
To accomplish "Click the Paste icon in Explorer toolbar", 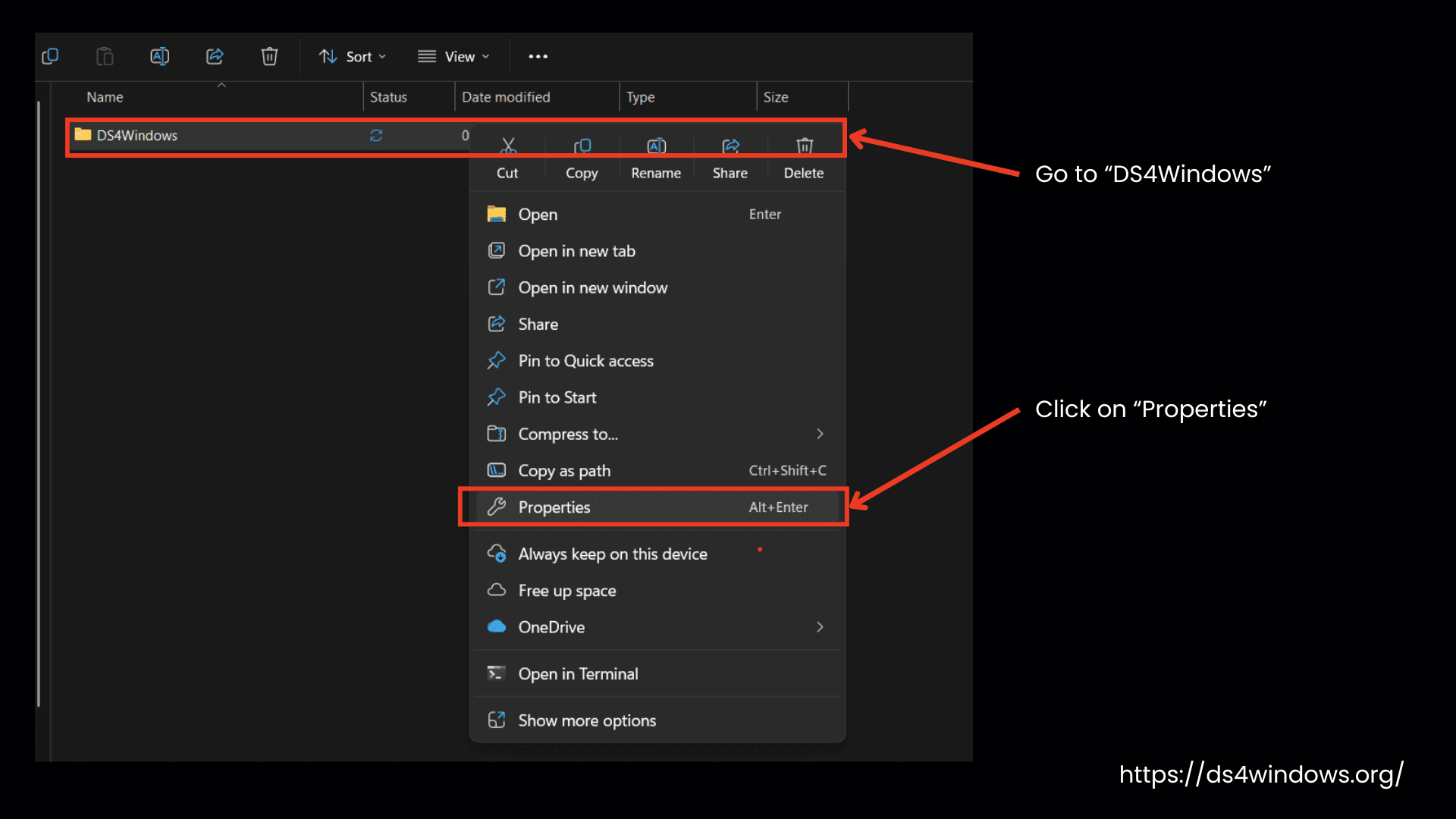I will (105, 56).
